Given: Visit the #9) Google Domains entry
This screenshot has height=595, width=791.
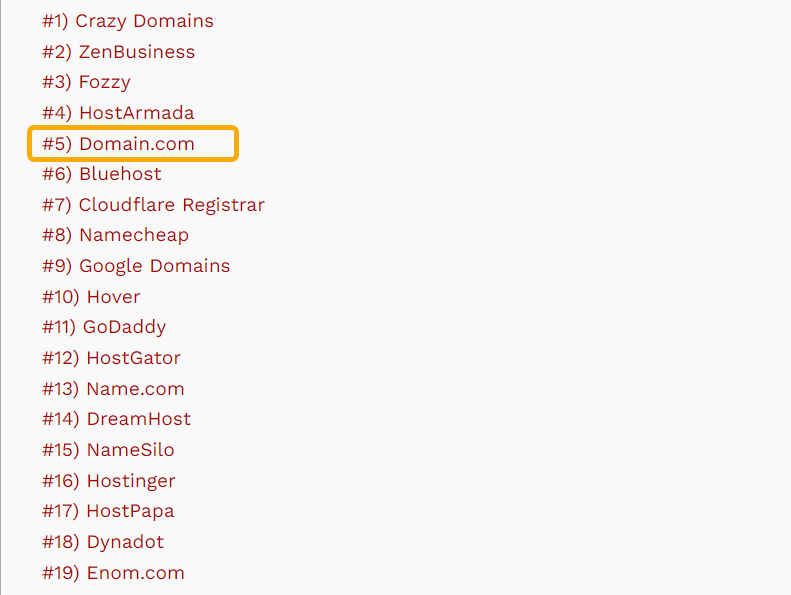Looking at the screenshot, I should click(136, 266).
